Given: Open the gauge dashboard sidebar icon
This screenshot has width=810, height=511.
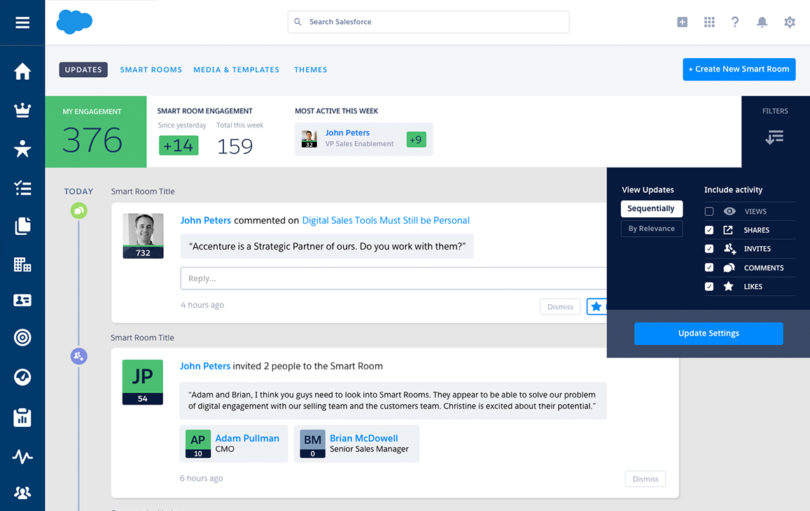Looking at the screenshot, I should click(x=22, y=377).
